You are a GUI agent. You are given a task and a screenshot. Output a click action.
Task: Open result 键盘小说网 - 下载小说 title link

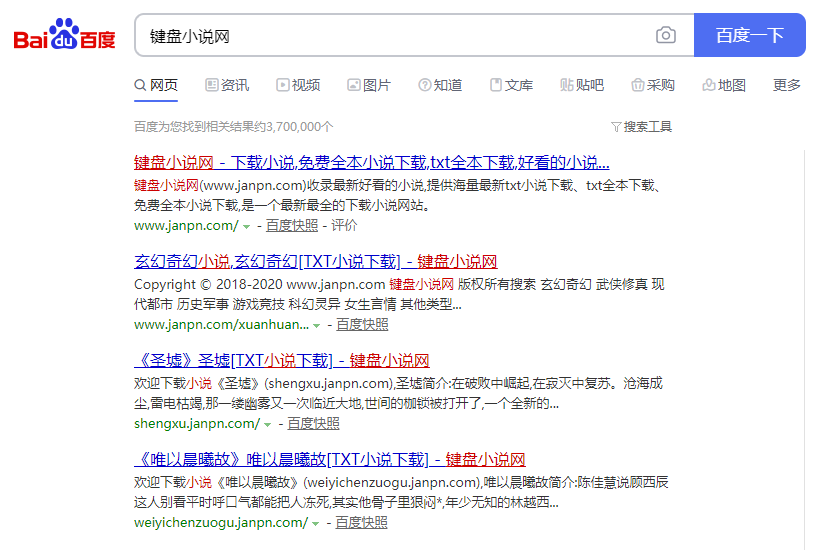[x=372, y=162]
